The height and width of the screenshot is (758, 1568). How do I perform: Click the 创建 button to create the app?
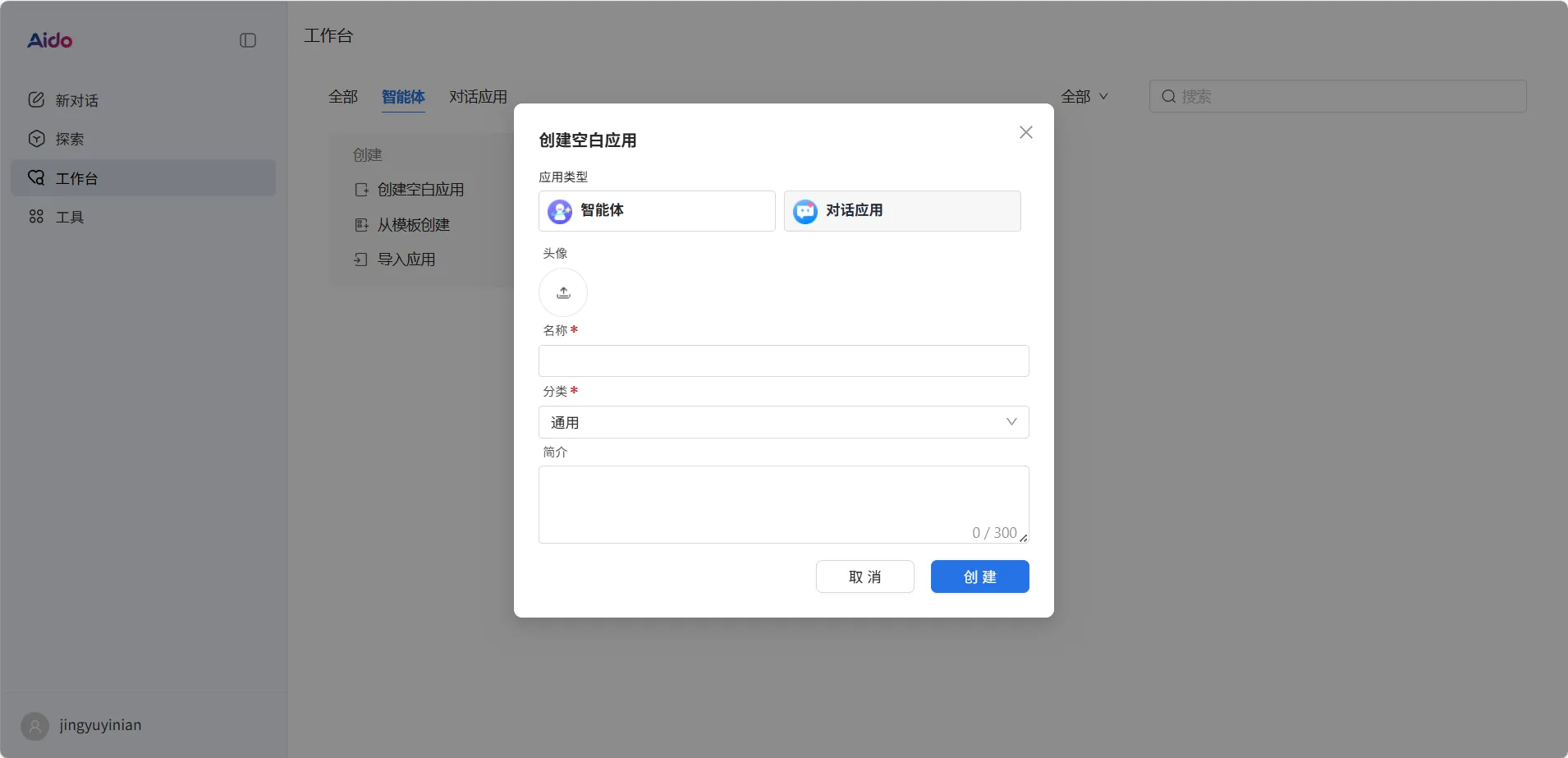[x=979, y=576]
